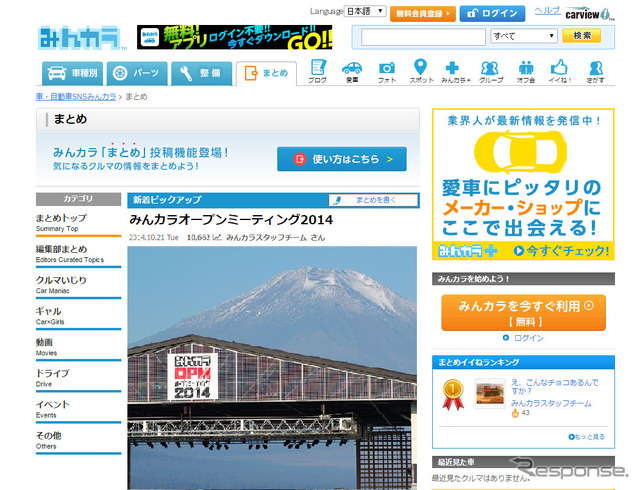The height and width of the screenshot is (490, 640).
Task: Click みんカラスタッフチーム in the ranking box
Action: pos(551,403)
